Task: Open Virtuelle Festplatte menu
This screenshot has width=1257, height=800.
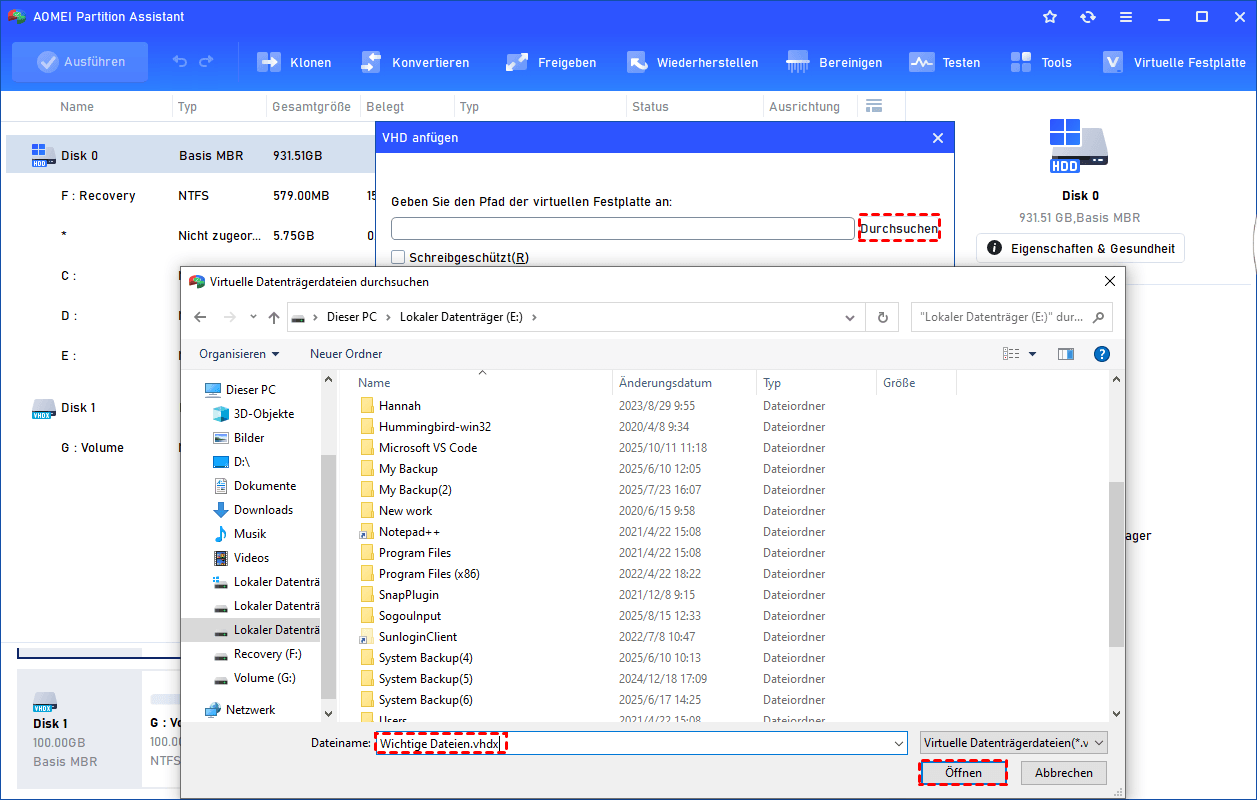Action: [x=1173, y=62]
